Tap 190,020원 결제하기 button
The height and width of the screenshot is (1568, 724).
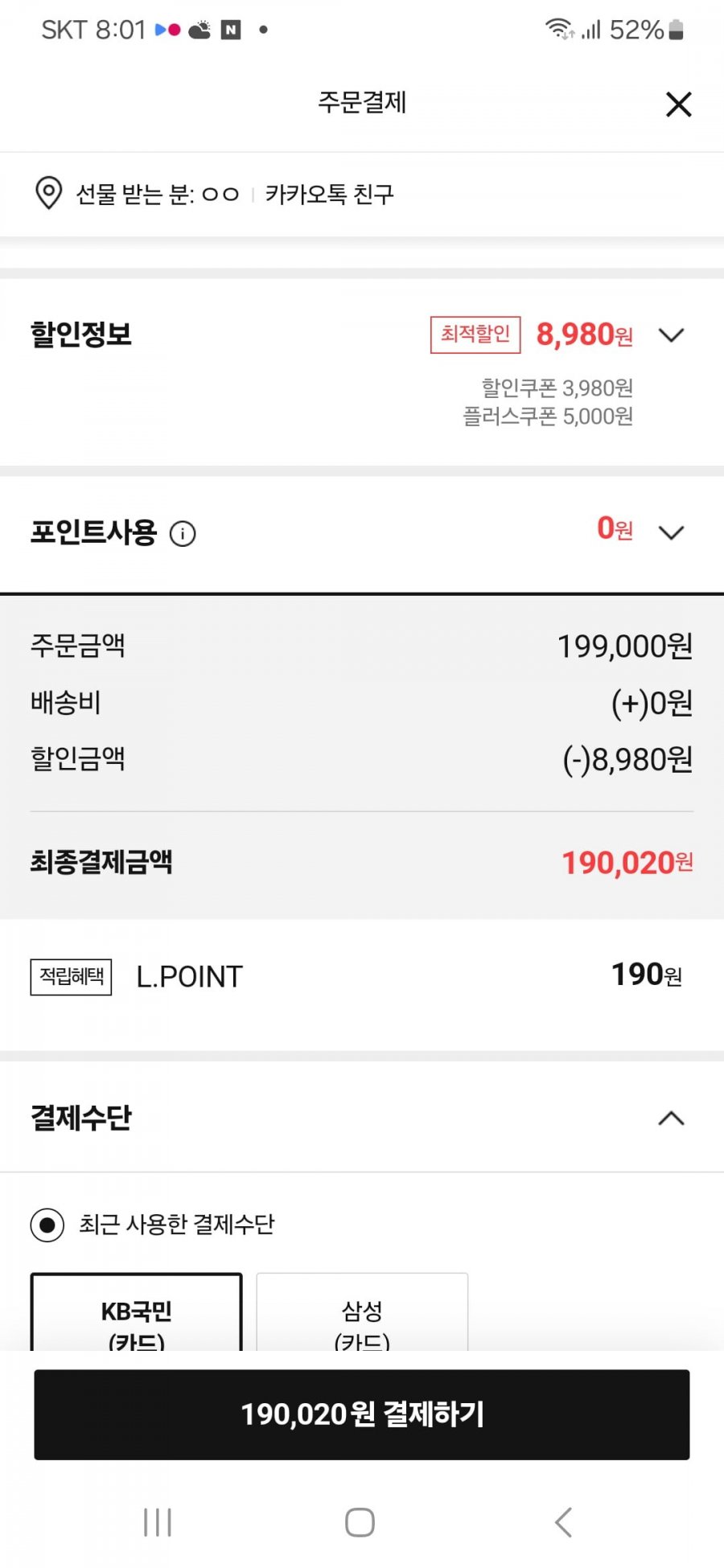362,1414
